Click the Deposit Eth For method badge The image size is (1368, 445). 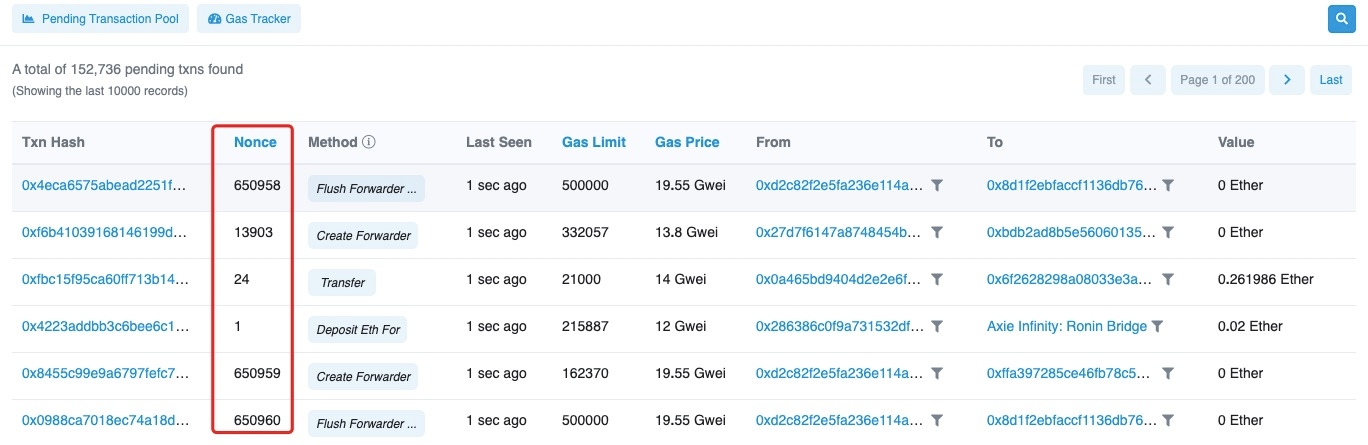pyautogui.click(x=357, y=328)
